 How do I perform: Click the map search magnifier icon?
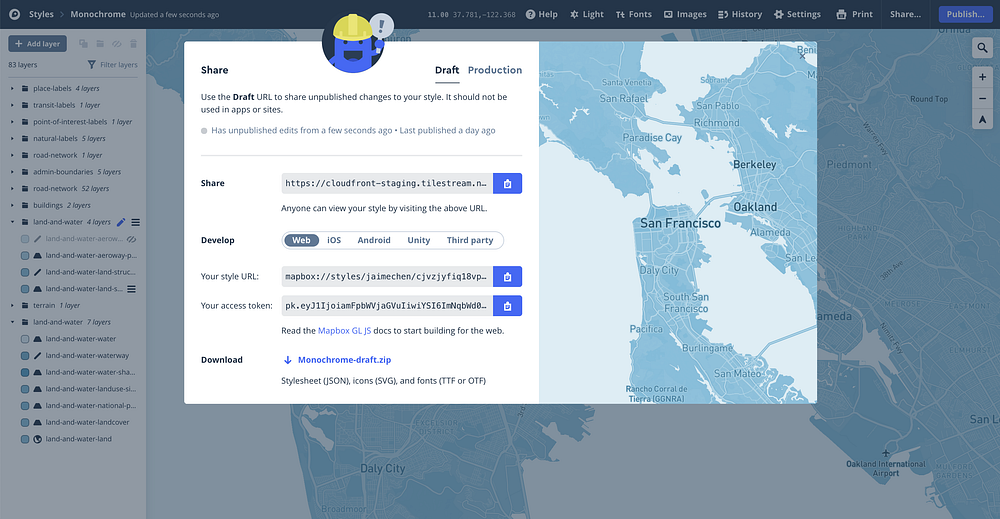click(x=982, y=48)
